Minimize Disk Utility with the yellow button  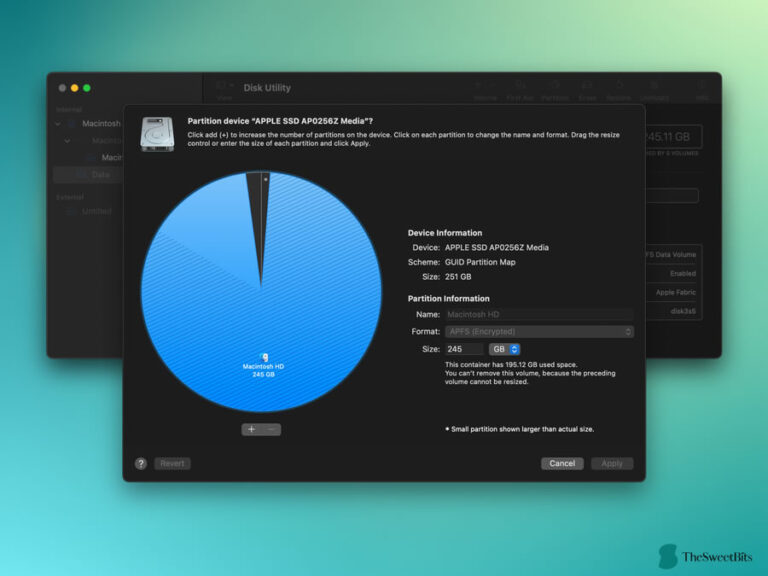click(74, 88)
